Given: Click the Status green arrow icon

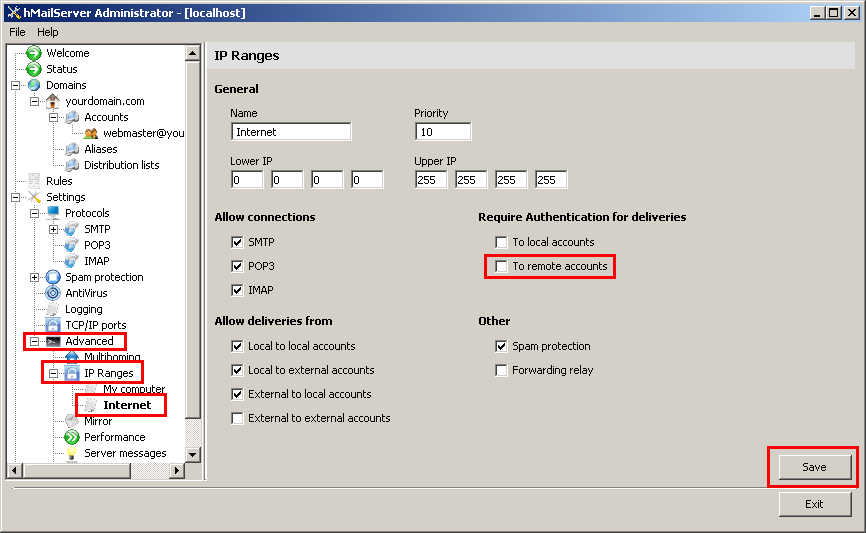Looking at the screenshot, I should (34, 69).
